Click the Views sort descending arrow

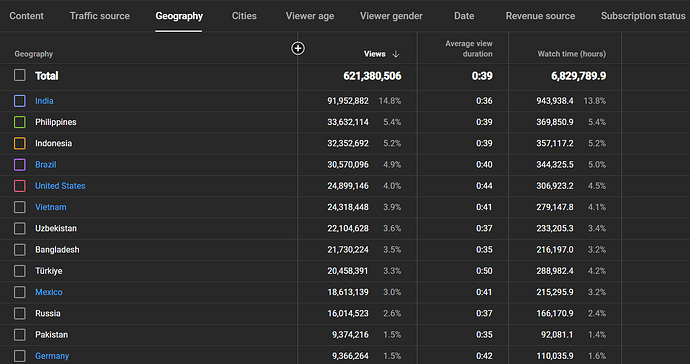[396, 54]
